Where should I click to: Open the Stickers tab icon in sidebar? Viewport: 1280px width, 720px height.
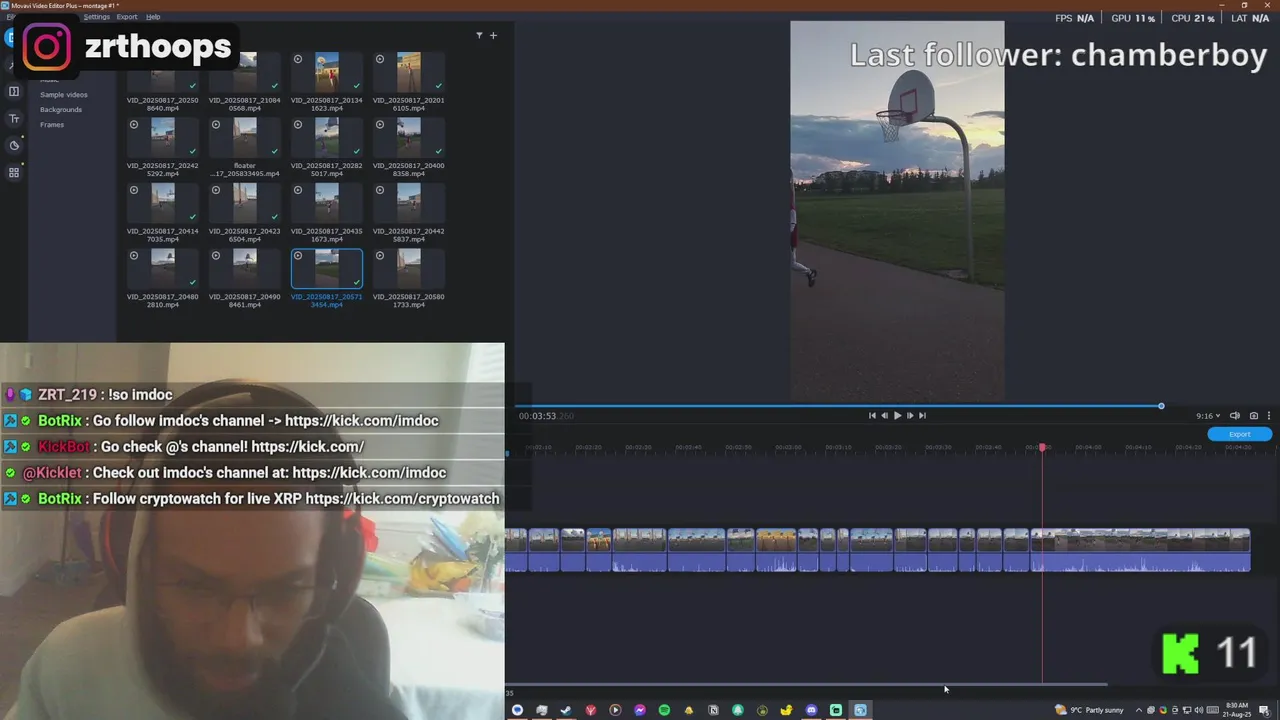(14, 145)
